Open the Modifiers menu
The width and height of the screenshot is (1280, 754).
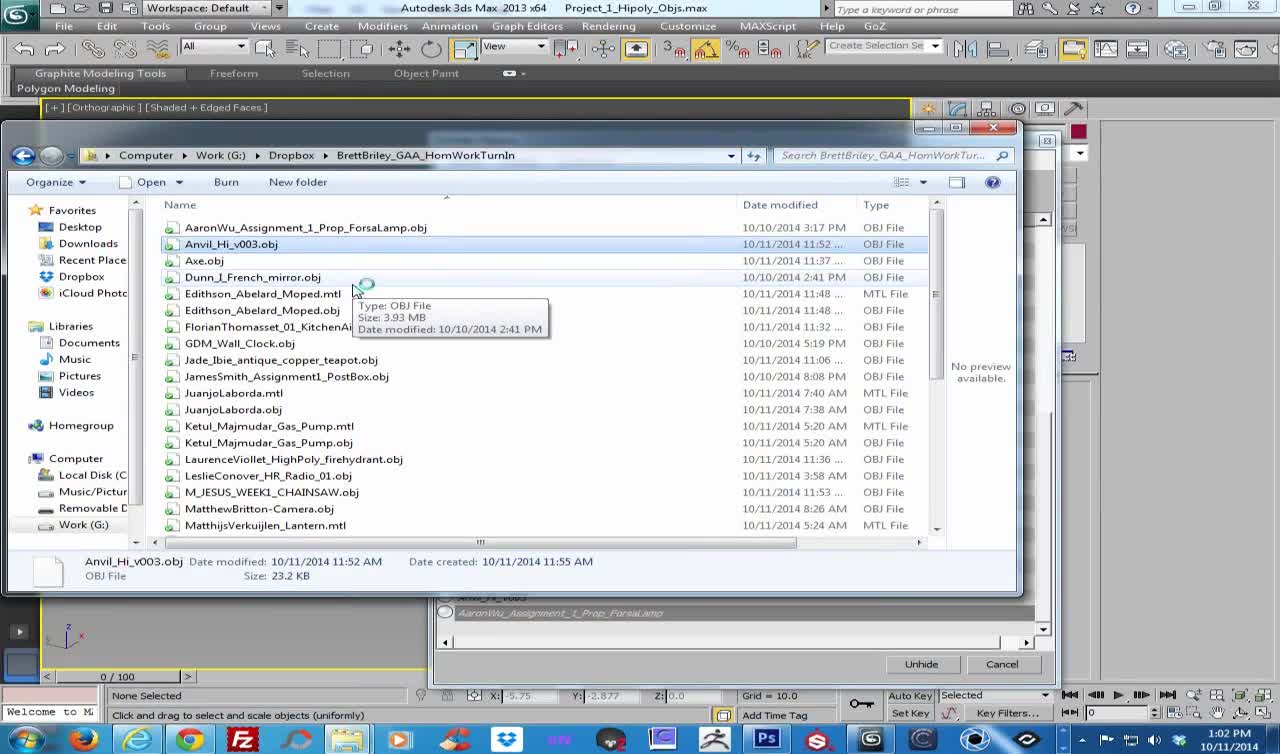[x=382, y=26]
